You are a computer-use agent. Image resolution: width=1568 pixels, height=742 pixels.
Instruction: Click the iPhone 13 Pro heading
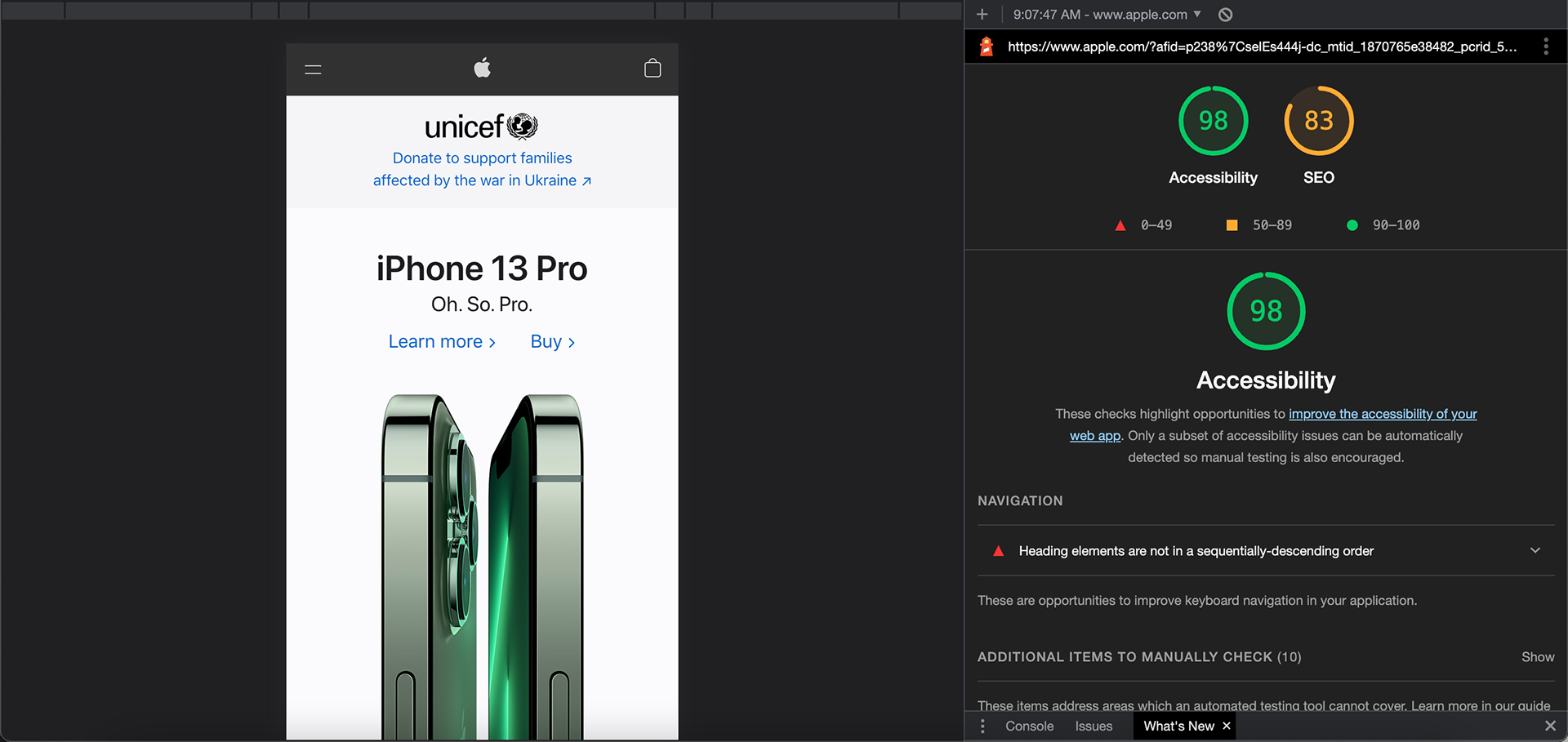point(482,269)
